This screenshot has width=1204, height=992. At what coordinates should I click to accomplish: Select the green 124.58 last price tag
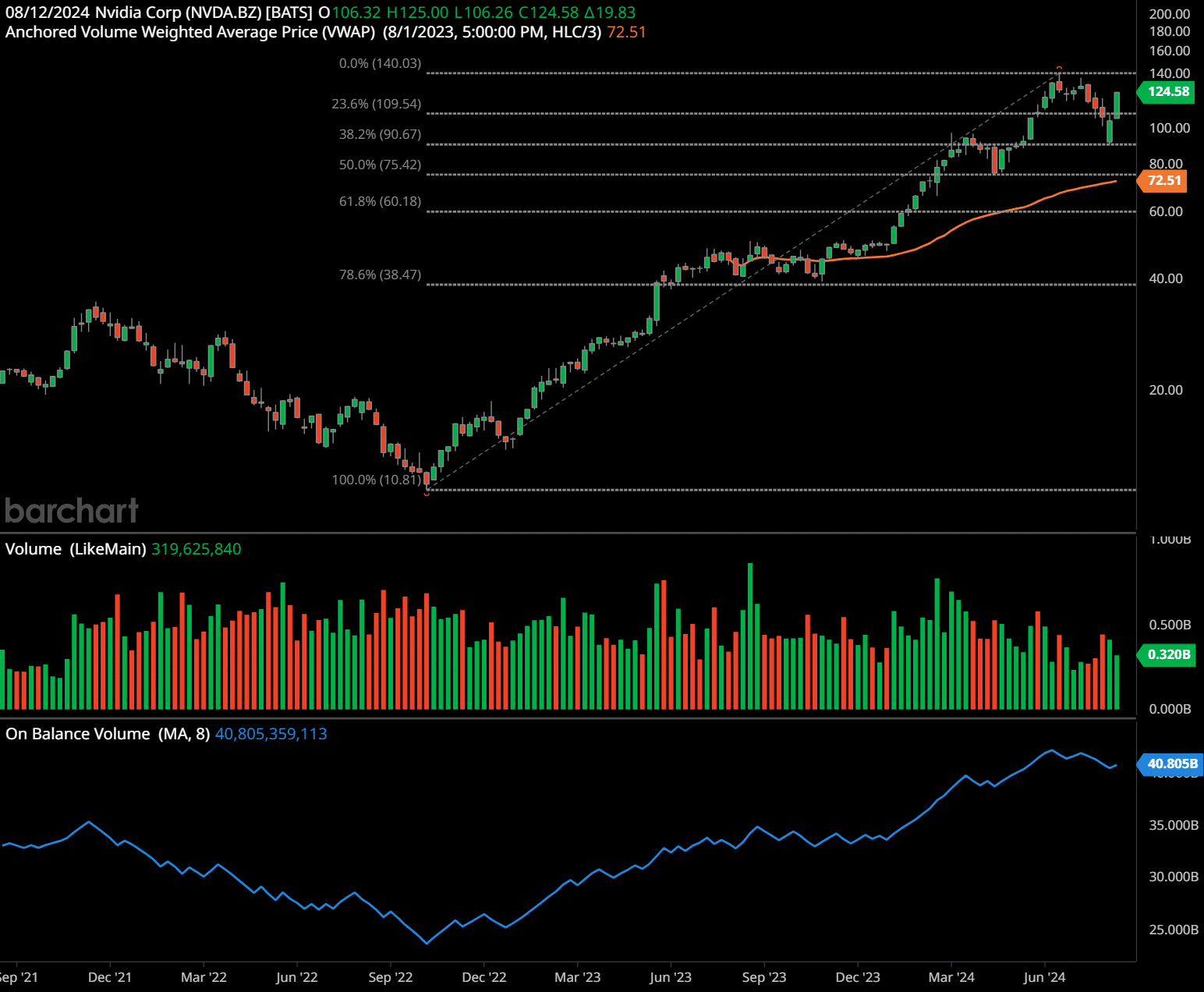click(x=1167, y=91)
